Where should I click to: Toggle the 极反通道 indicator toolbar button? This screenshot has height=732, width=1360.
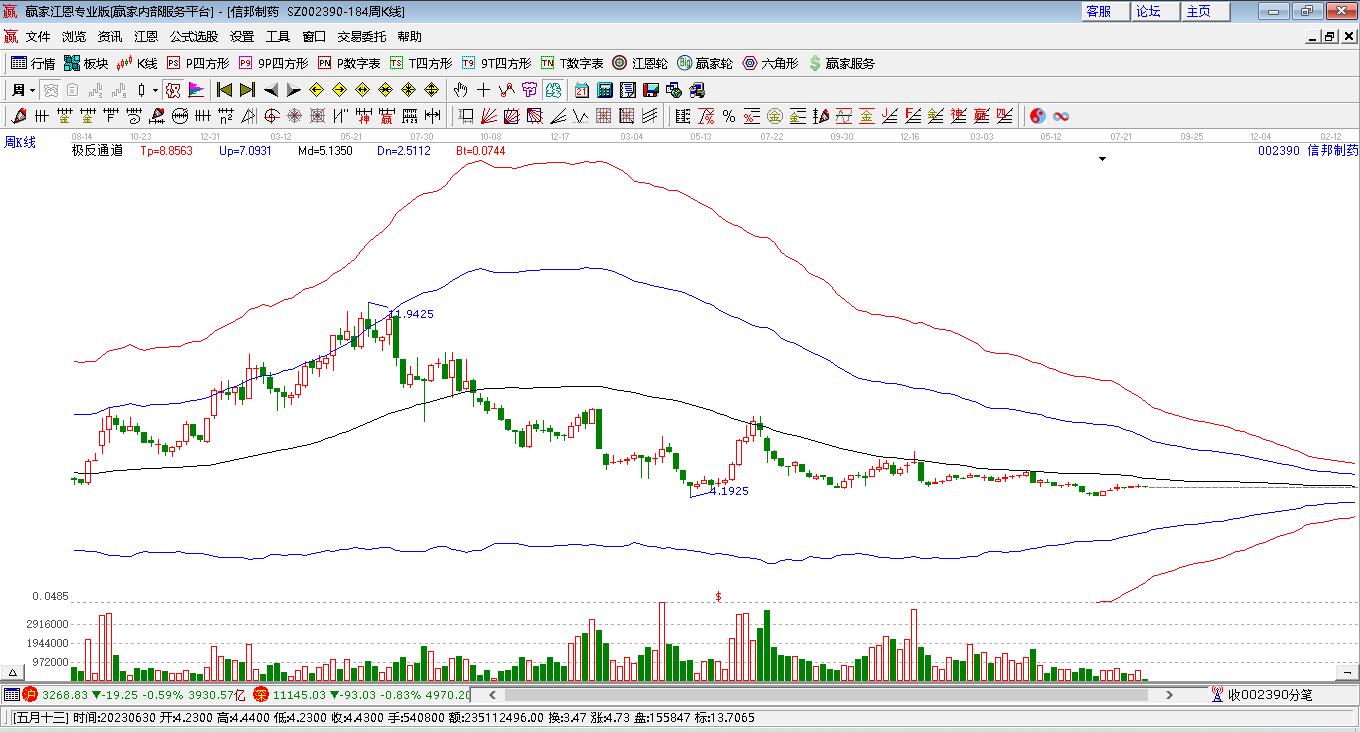coord(173,90)
